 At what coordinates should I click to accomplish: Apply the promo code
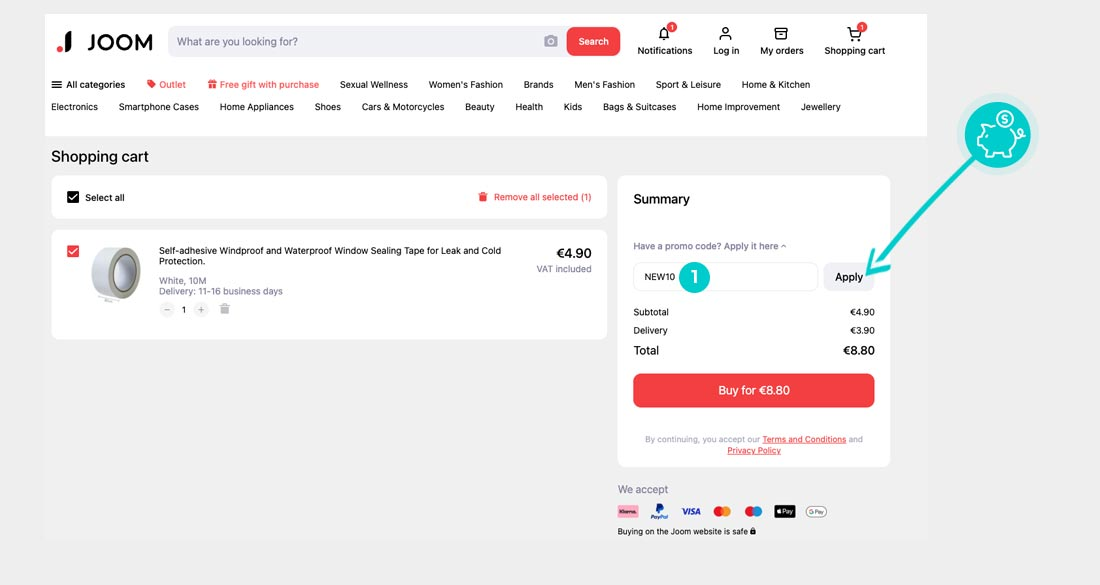[x=848, y=277]
